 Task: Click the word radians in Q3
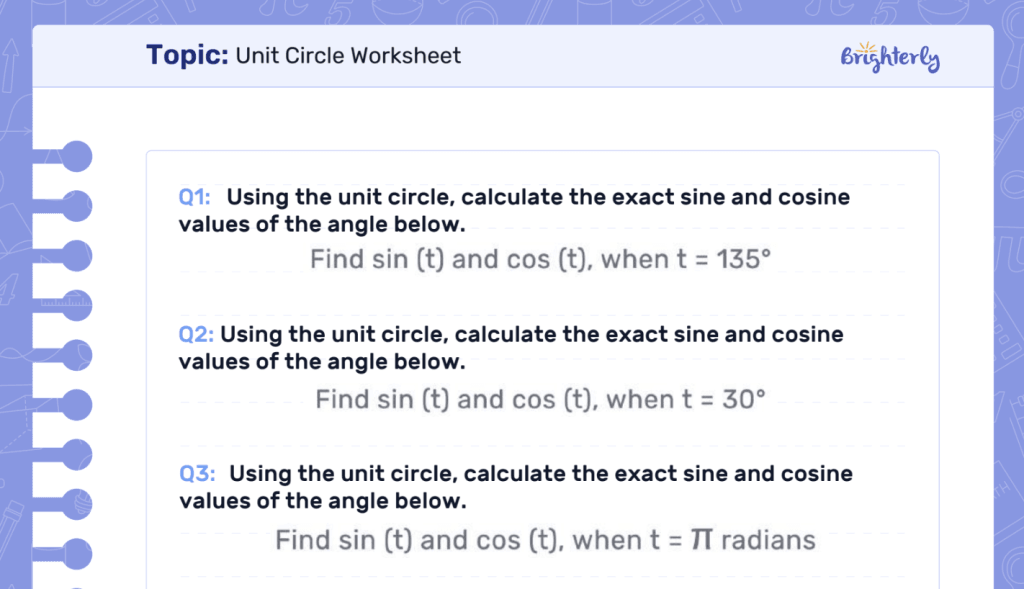(x=768, y=541)
